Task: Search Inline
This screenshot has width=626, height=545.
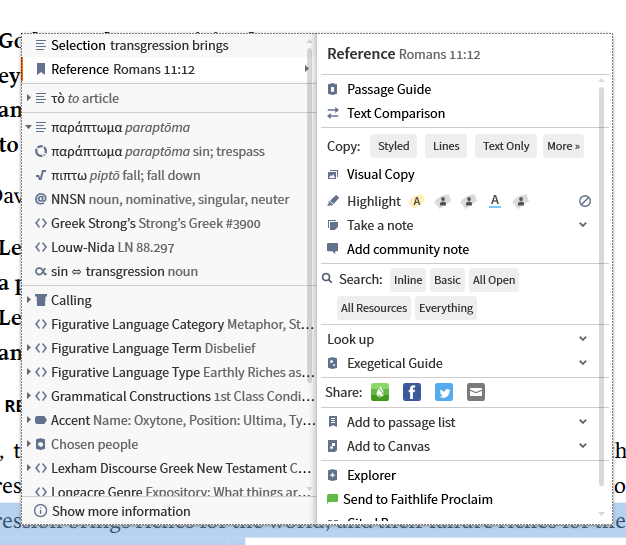Action: pos(408,280)
